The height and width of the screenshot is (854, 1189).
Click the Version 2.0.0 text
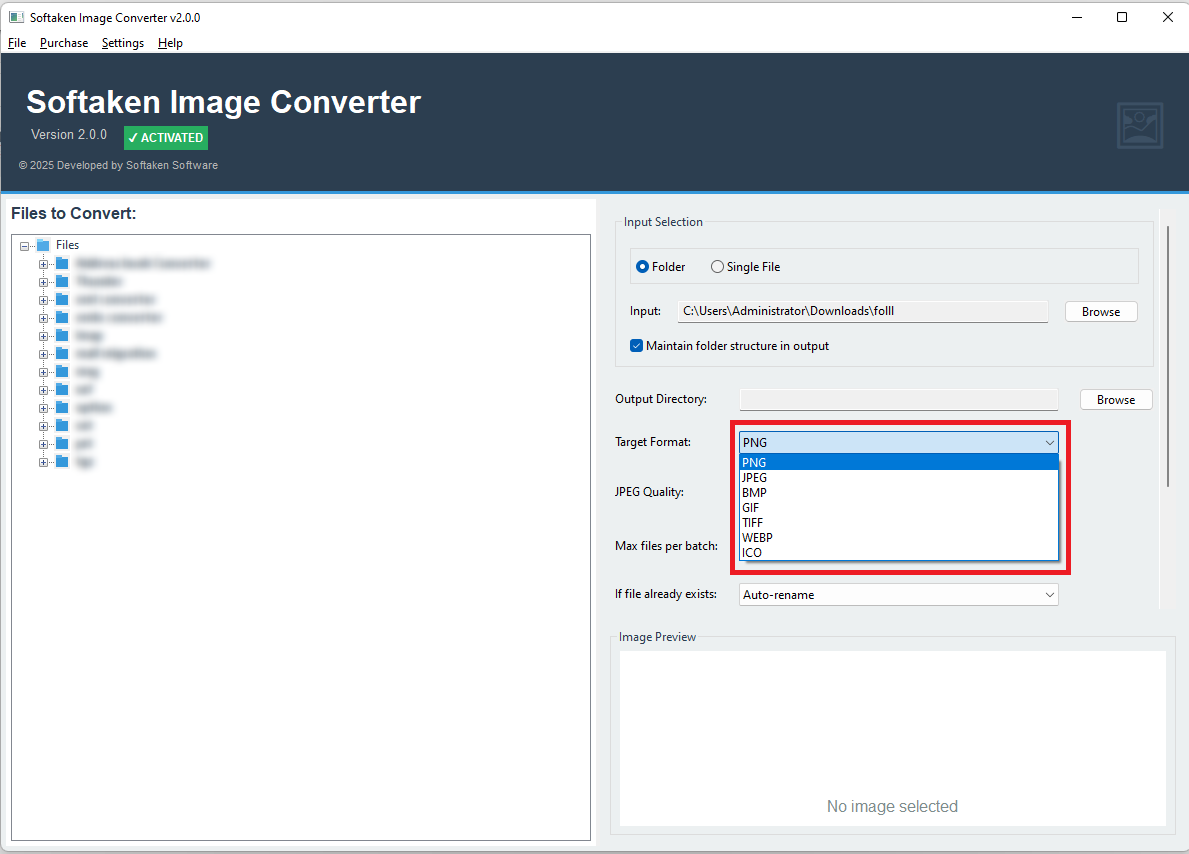point(69,135)
